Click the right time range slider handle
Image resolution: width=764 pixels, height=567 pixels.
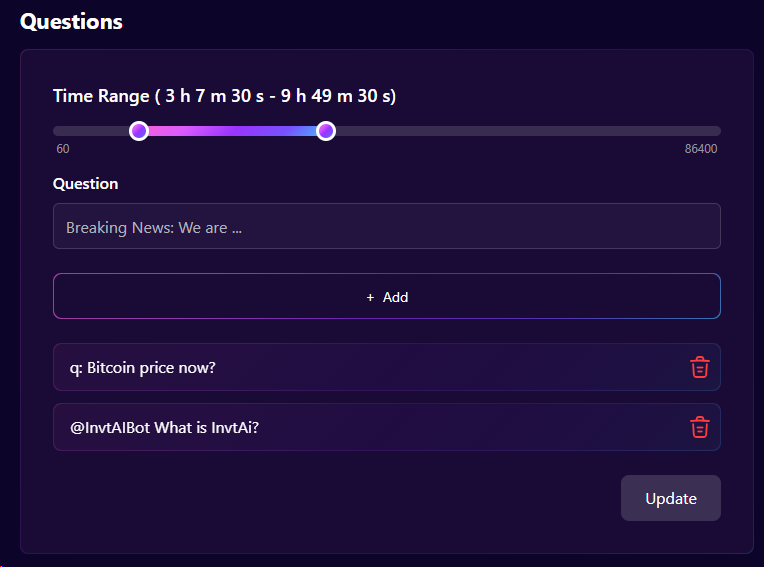[x=325, y=131]
